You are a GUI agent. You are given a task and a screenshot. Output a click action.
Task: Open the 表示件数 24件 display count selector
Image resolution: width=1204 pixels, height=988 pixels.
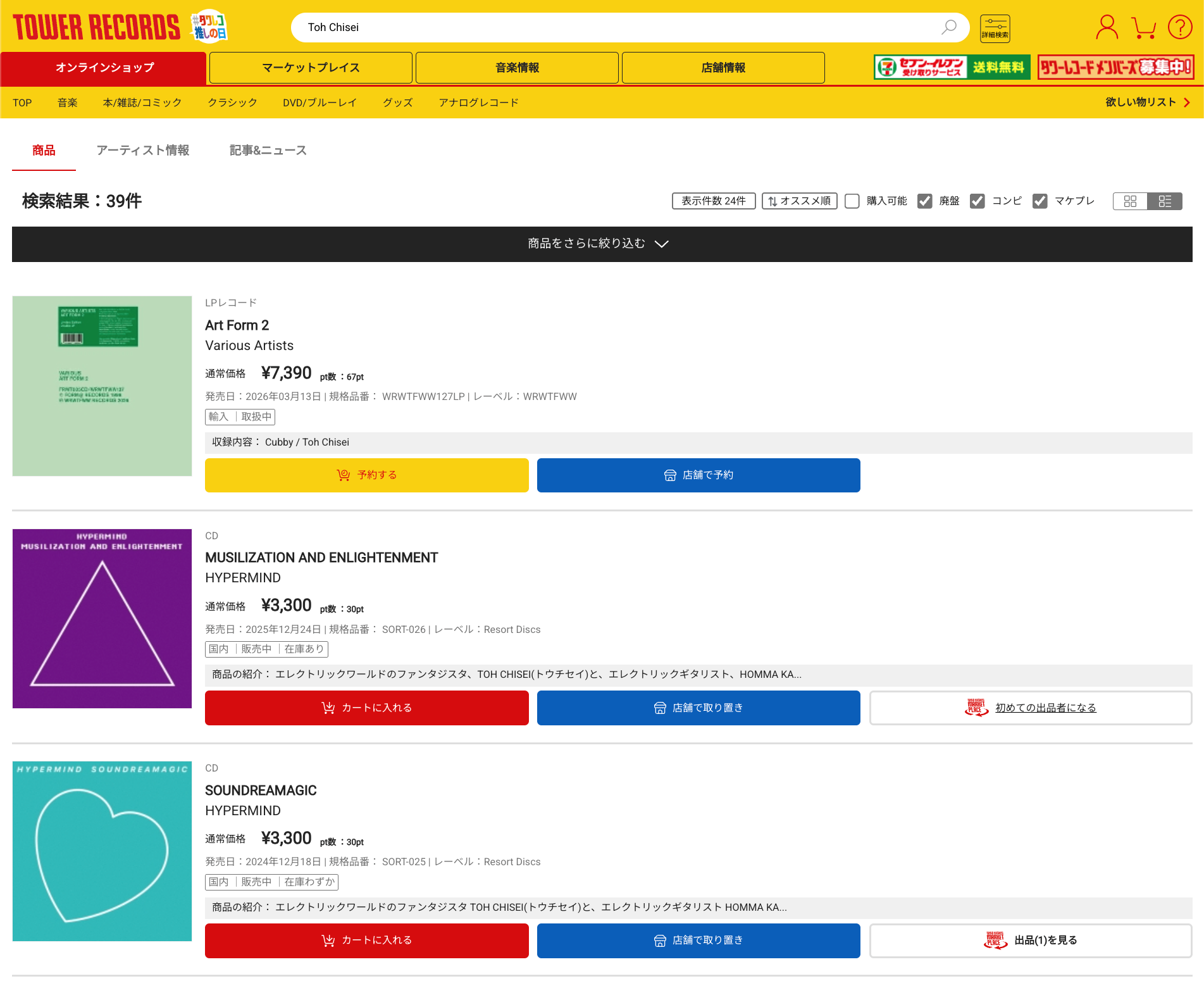714,201
